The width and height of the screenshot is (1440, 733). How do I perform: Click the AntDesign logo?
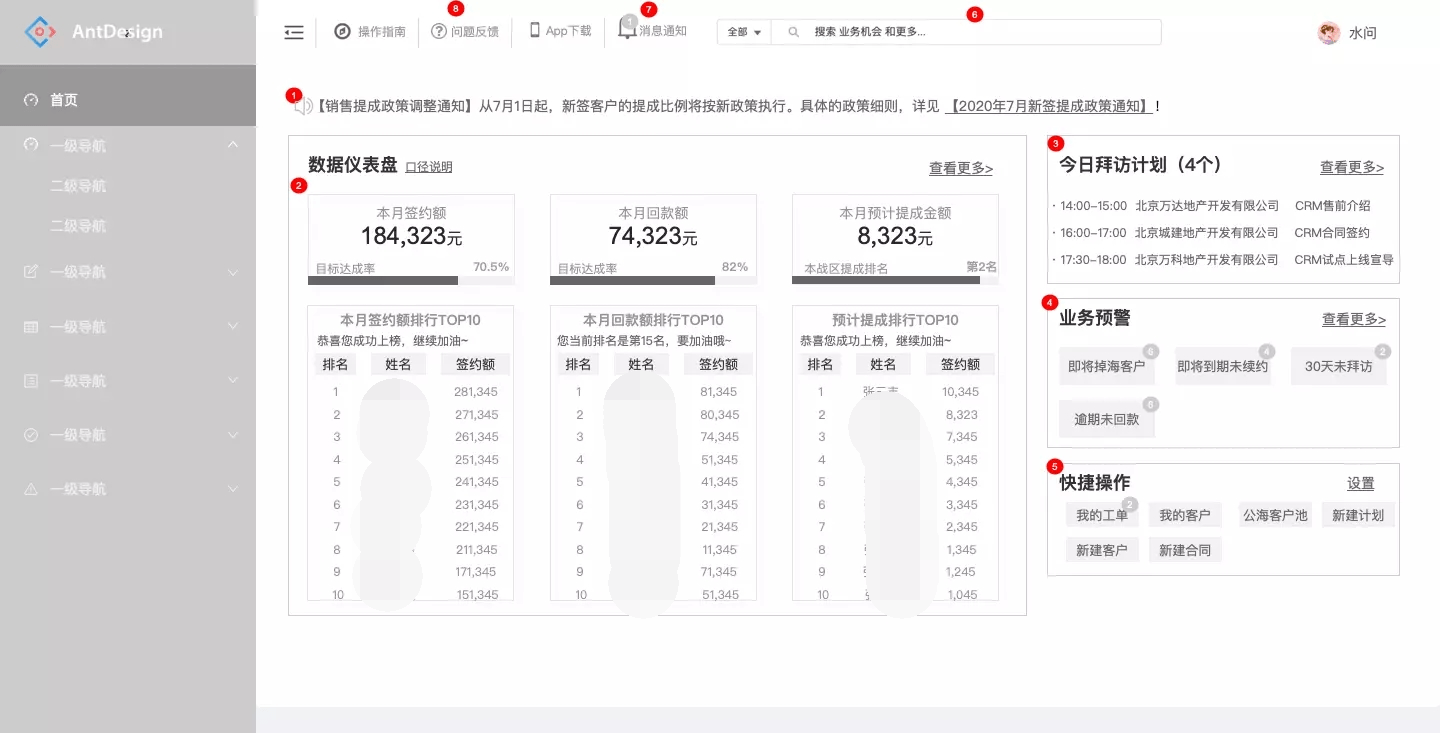pyautogui.click(x=40, y=32)
